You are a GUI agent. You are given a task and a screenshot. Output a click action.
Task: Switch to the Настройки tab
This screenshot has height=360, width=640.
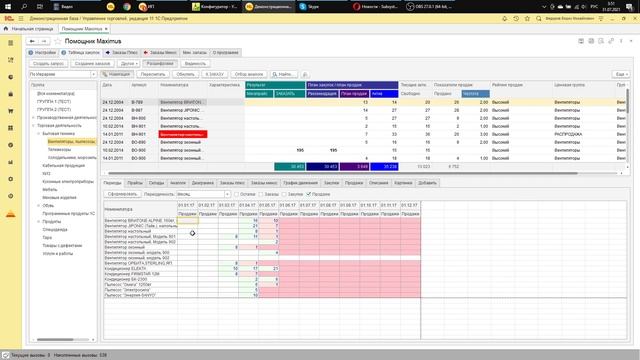[x=42, y=53]
